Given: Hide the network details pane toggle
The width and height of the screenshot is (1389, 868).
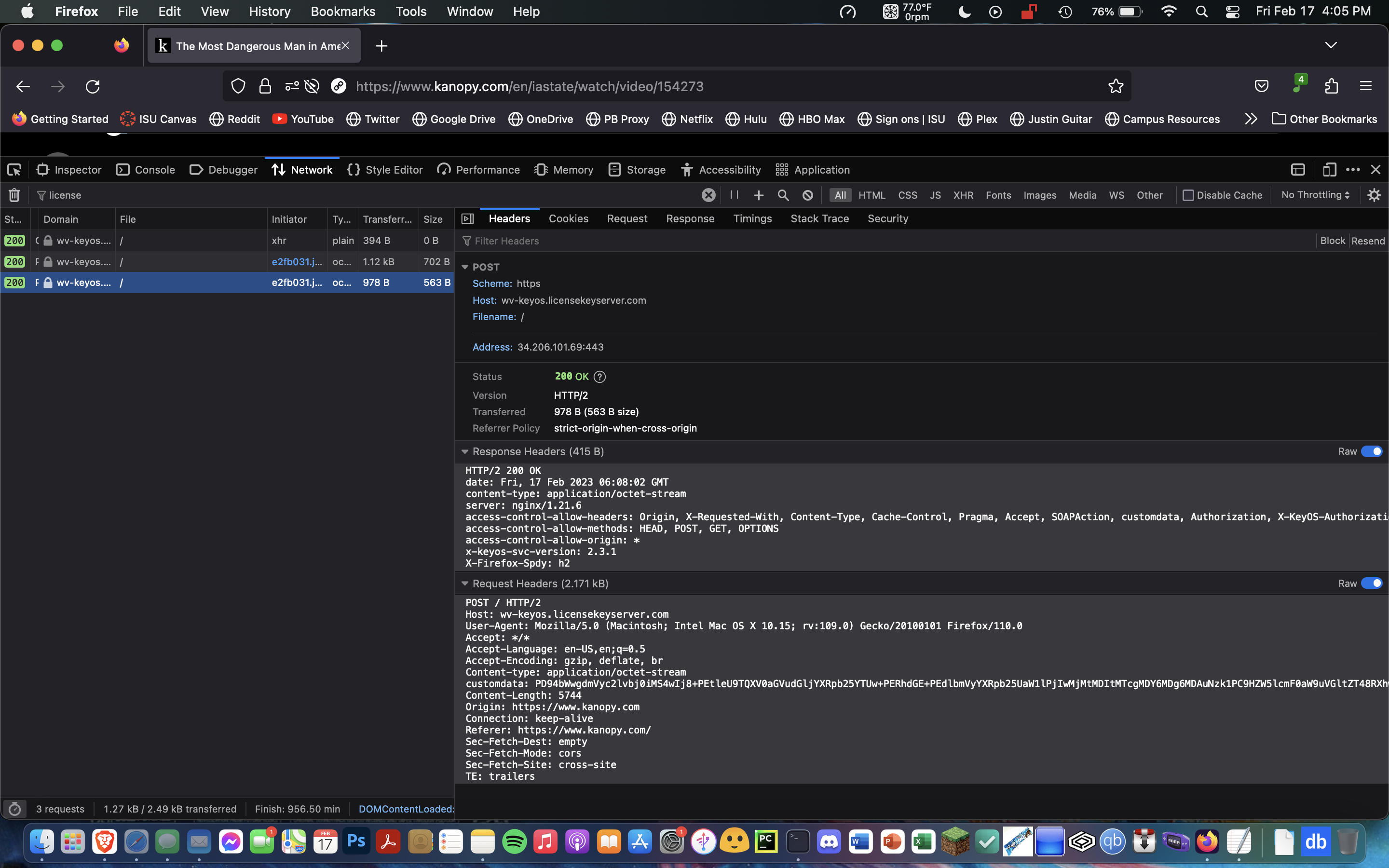Looking at the screenshot, I should tap(468, 219).
